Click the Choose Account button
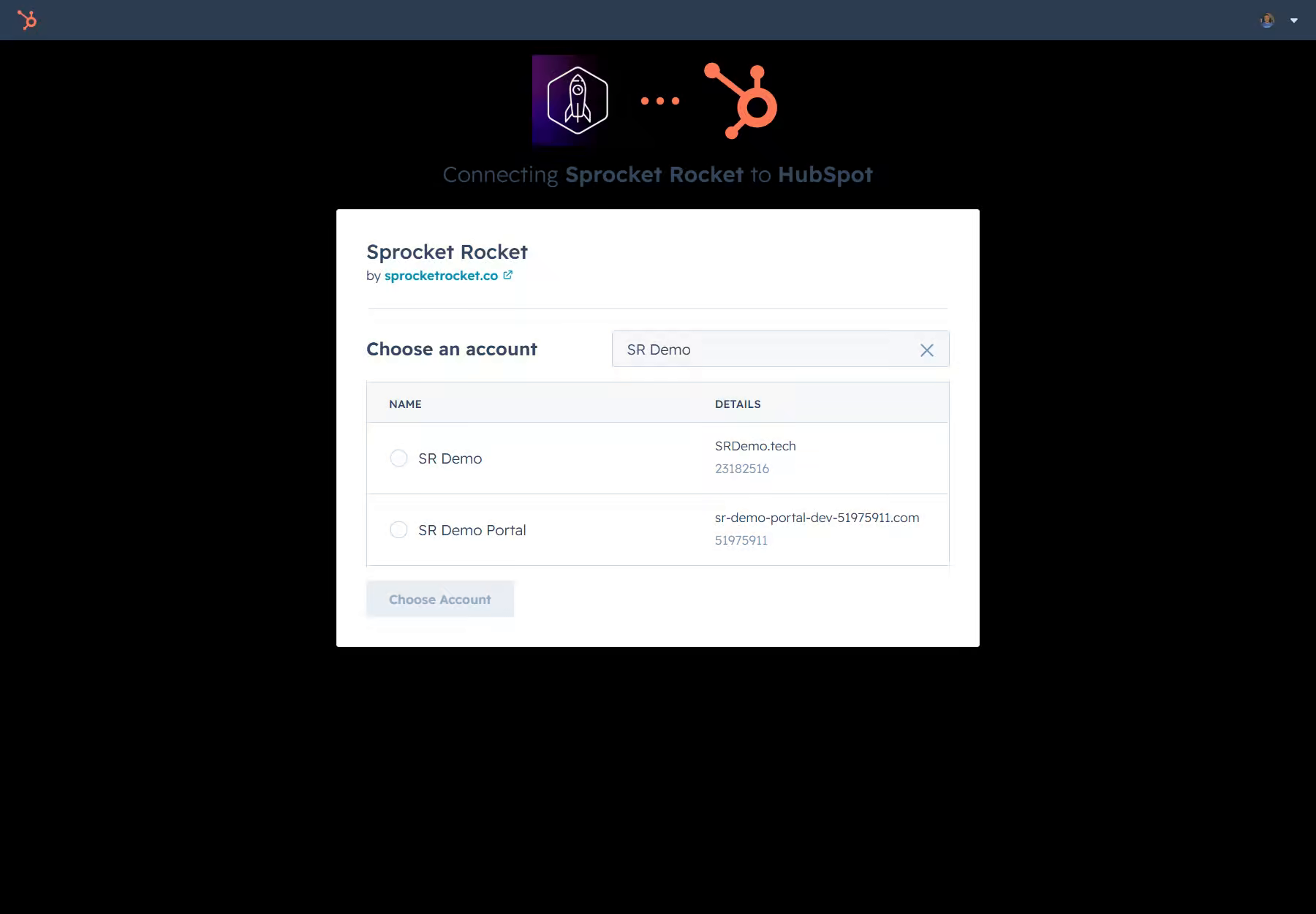The width and height of the screenshot is (1316, 914). pyautogui.click(x=440, y=600)
